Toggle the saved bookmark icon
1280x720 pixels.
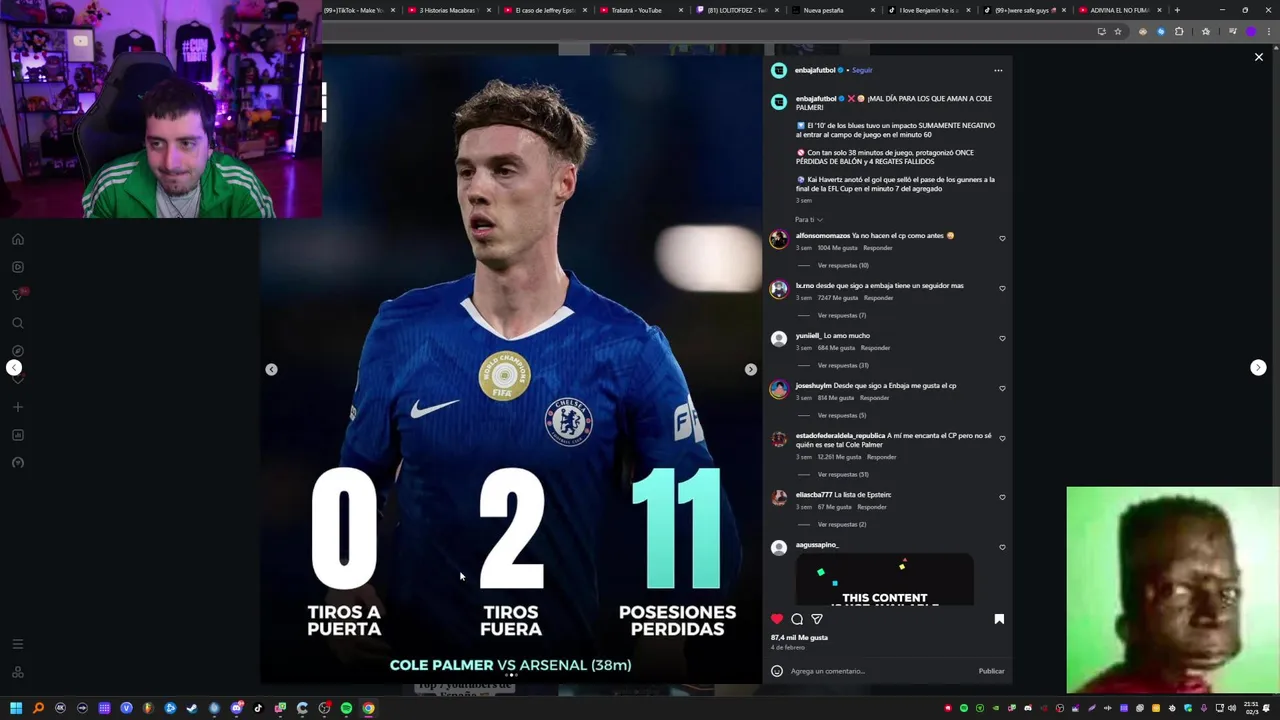click(x=999, y=619)
